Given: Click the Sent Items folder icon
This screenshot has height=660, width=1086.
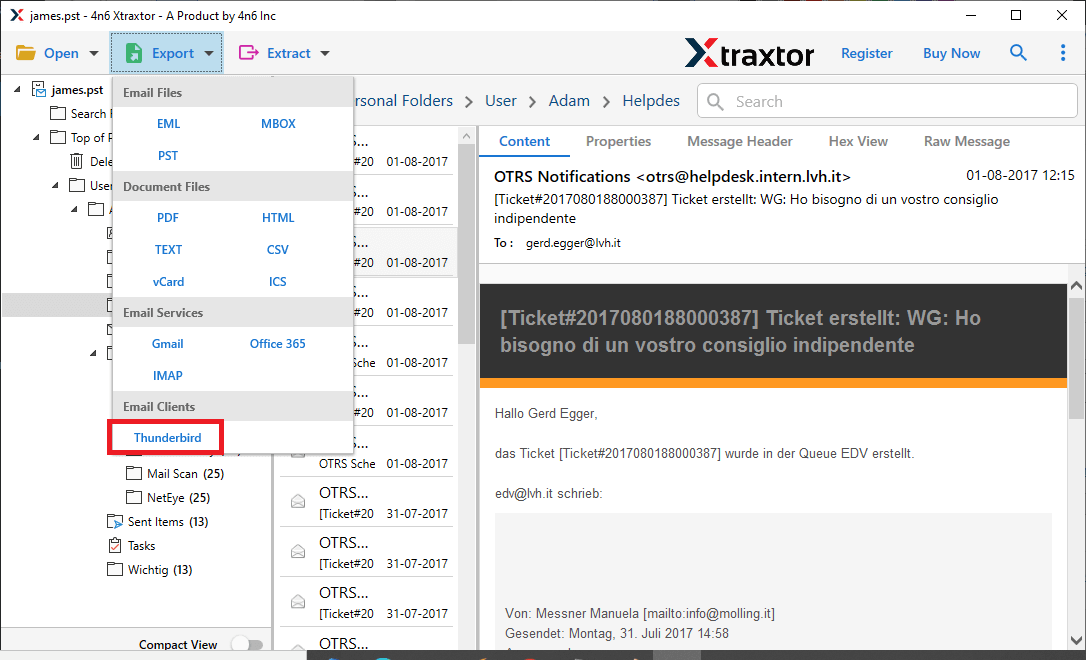Looking at the screenshot, I should (x=115, y=521).
